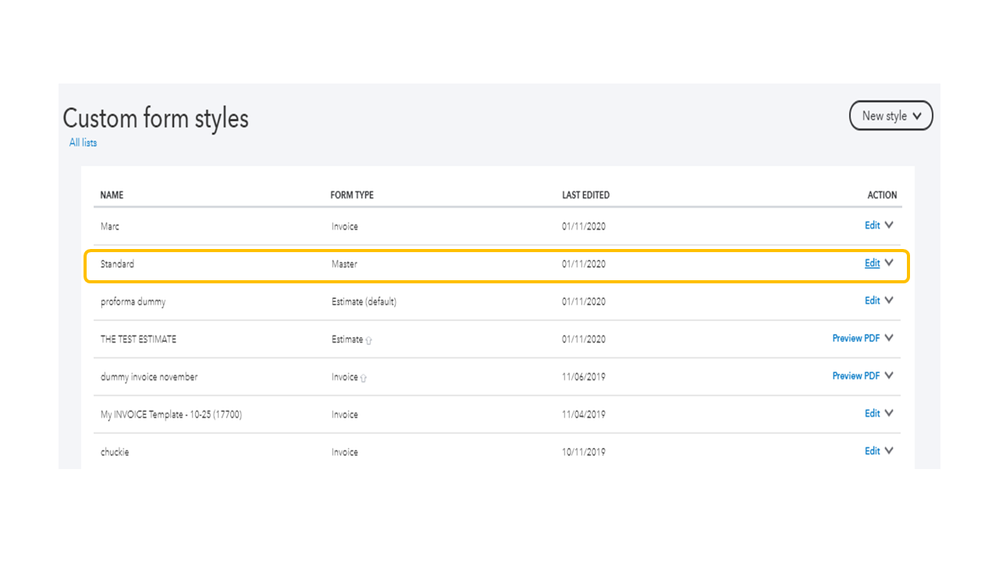Edit the Standard master style

click(x=872, y=264)
